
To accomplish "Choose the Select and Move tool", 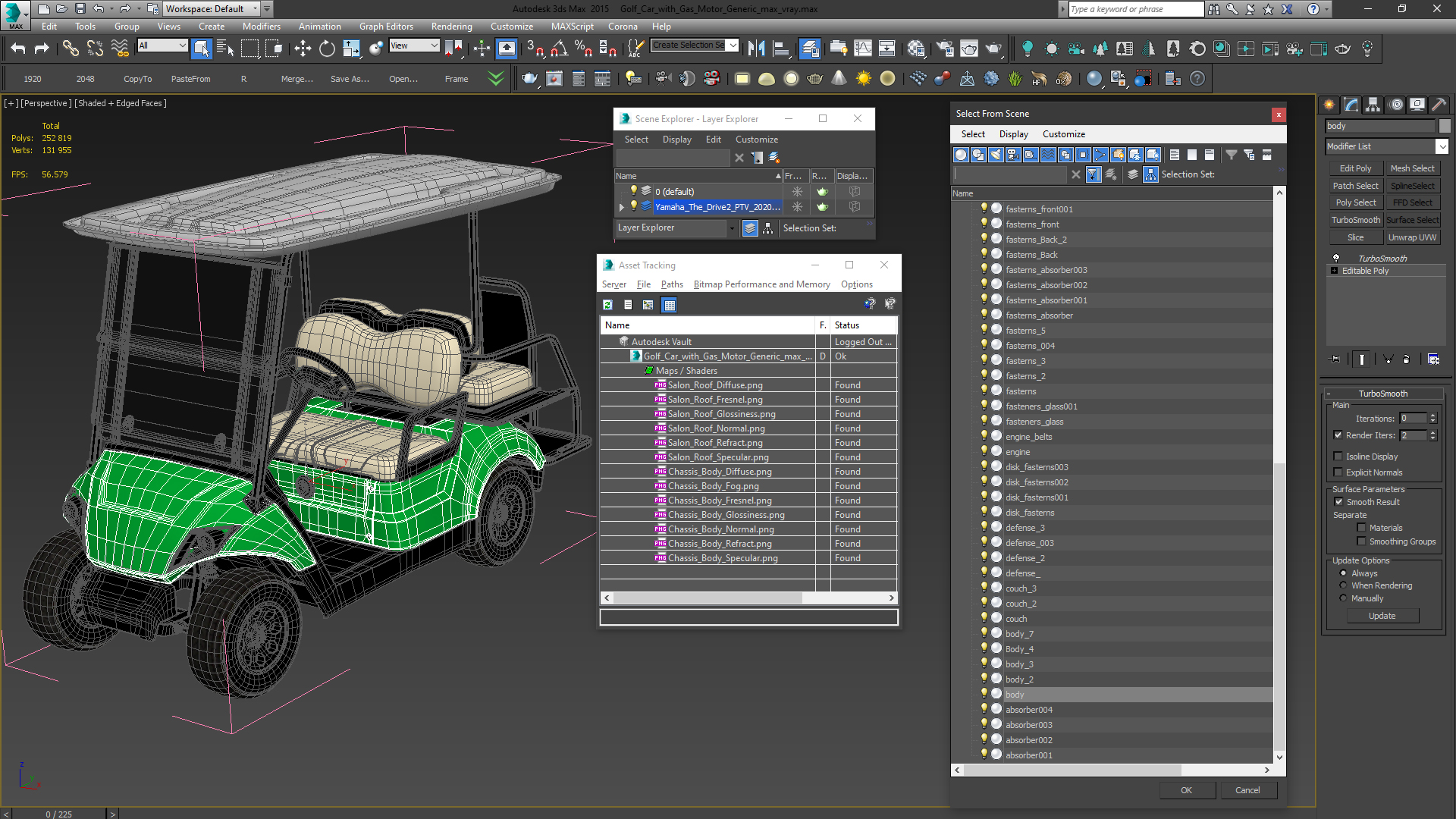I will [x=303, y=49].
